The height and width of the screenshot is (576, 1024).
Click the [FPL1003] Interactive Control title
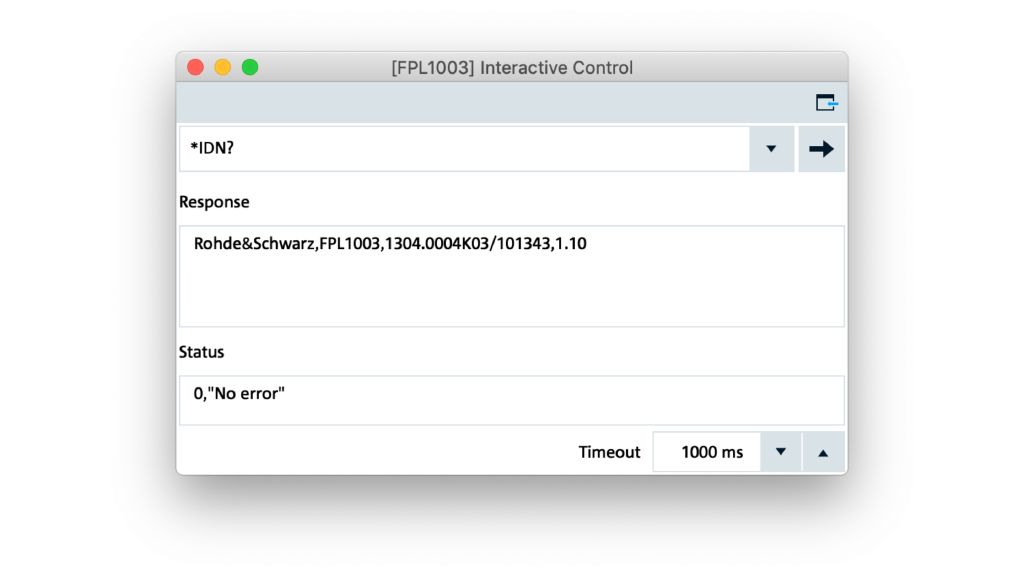point(512,68)
